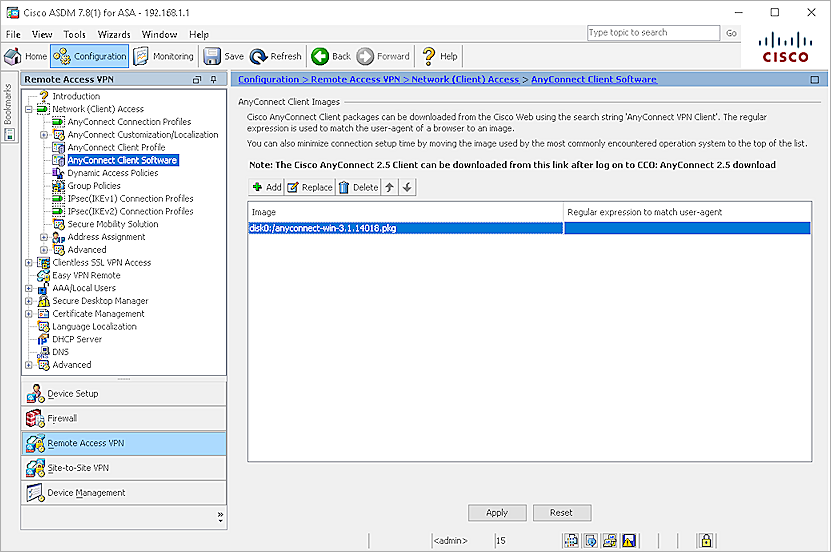Move image down with the down arrow
831x552 pixels.
pyautogui.click(x=407, y=187)
